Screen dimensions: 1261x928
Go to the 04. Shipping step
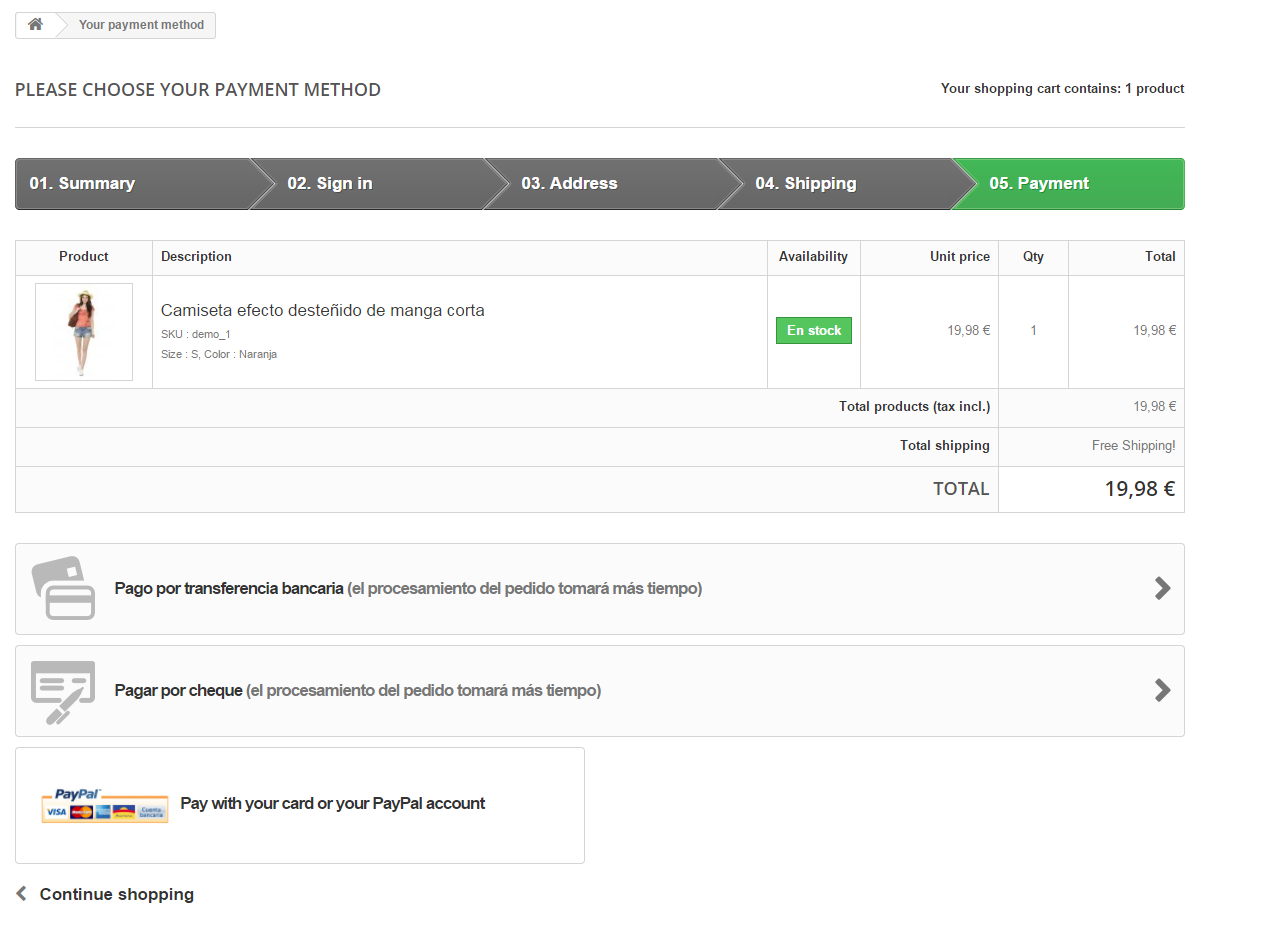click(805, 184)
